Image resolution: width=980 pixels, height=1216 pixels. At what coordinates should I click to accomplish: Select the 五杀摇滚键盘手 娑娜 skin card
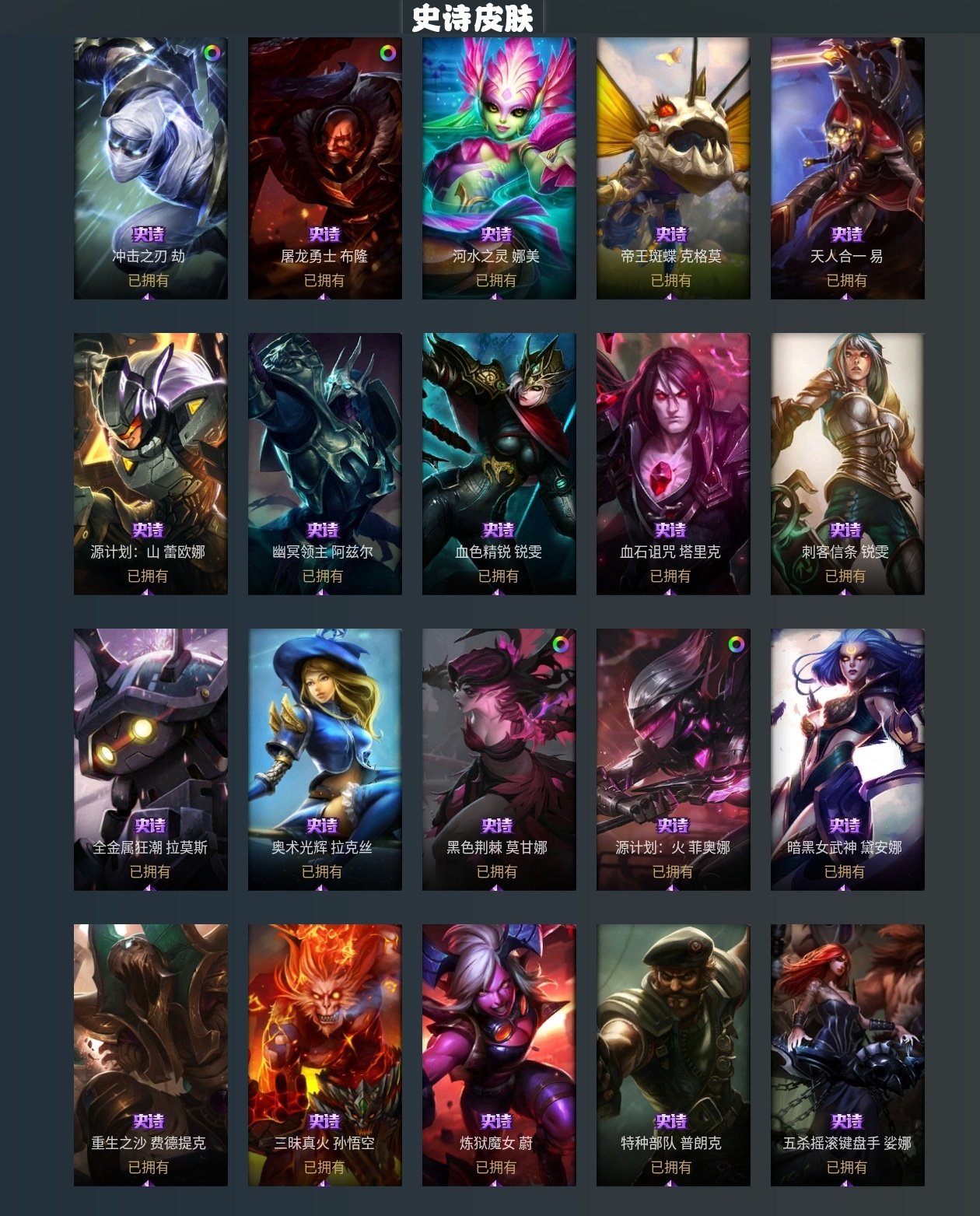(x=848, y=1055)
